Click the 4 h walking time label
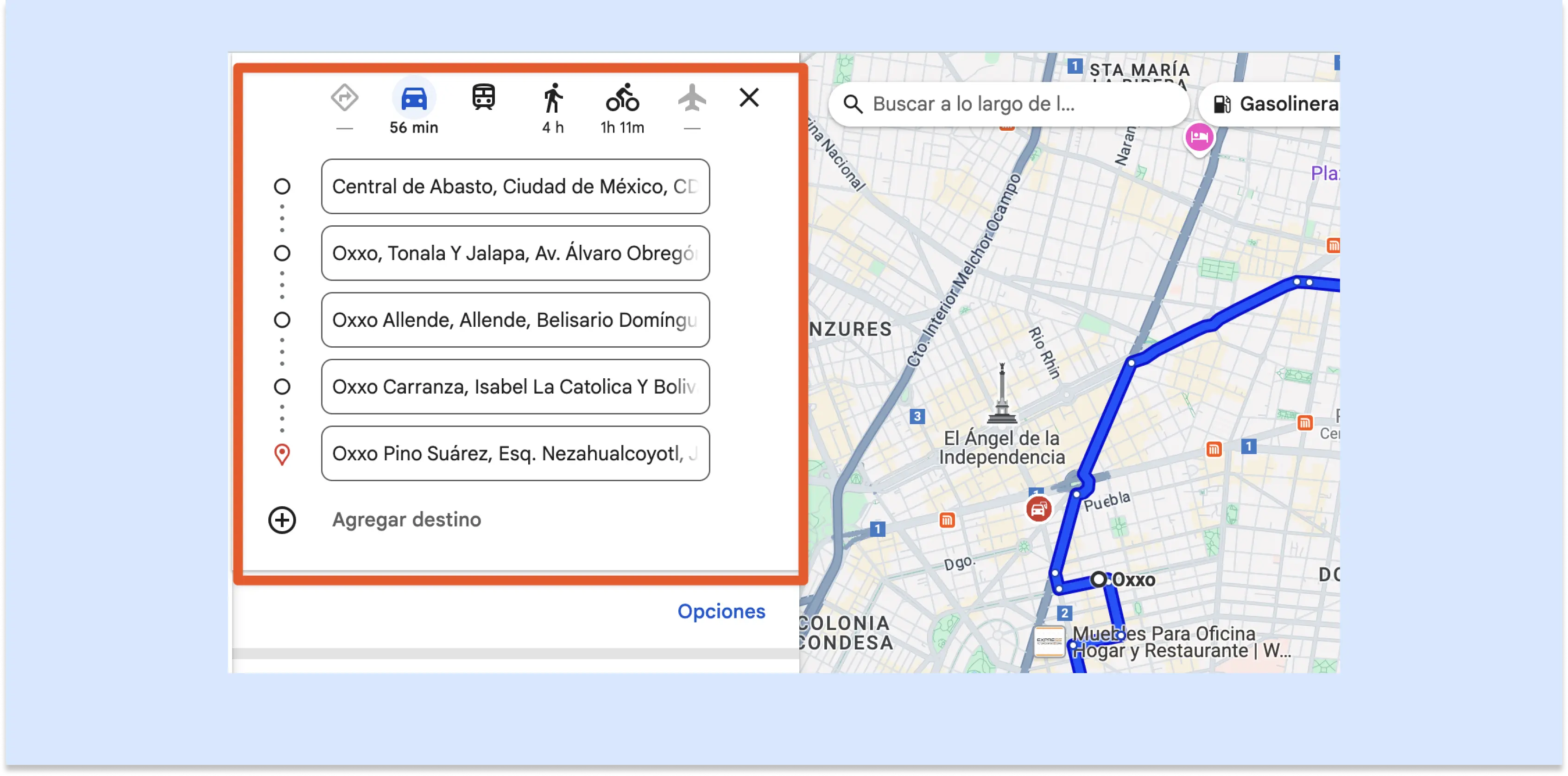The image size is (1568, 776). click(553, 127)
